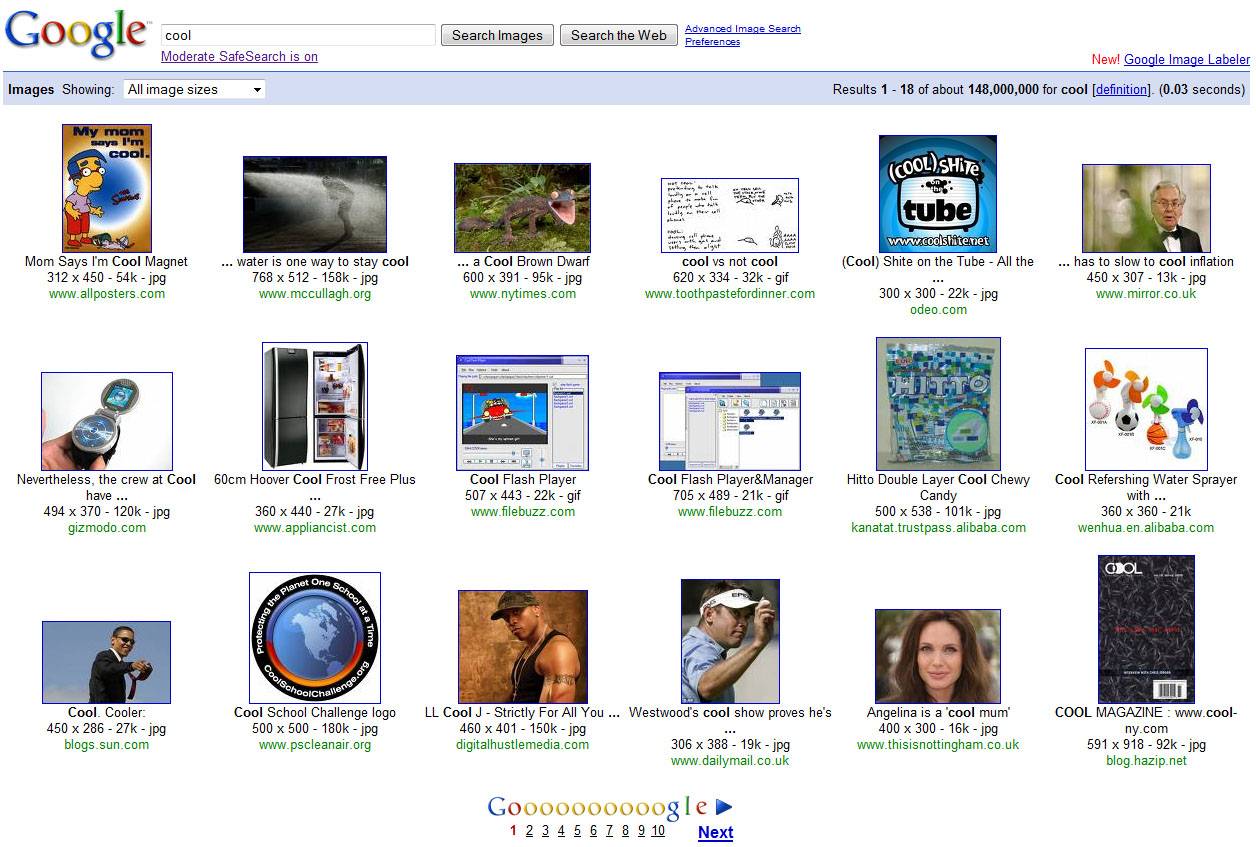Viewport: 1256px width, 847px height.
Task: Click the 'Cool Flash Player' caption text
Action: click(523, 480)
